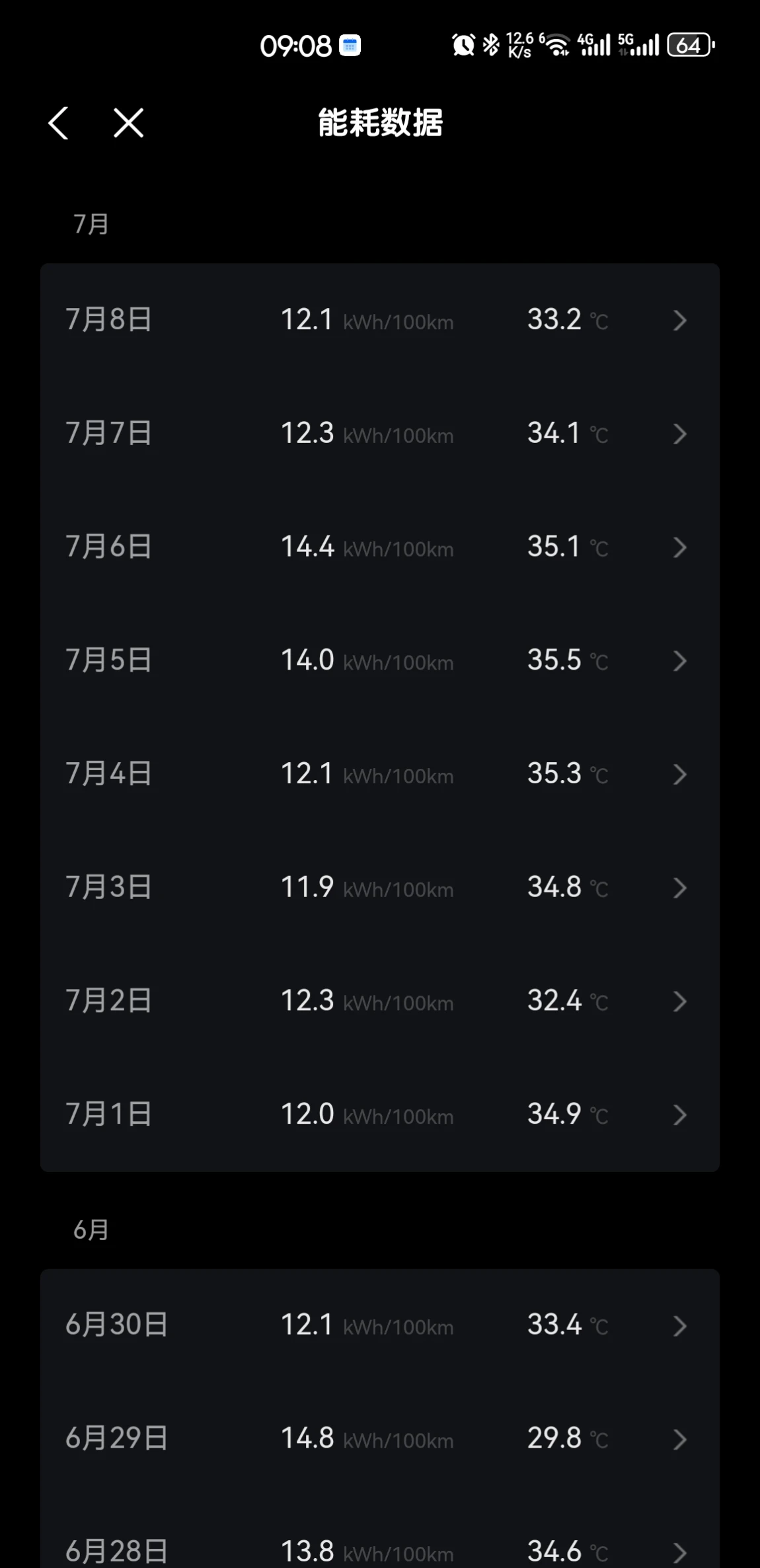Tap the alarm clock status icon
Image resolution: width=760 pixels, height=1568 pixels.
click(463, 45)
